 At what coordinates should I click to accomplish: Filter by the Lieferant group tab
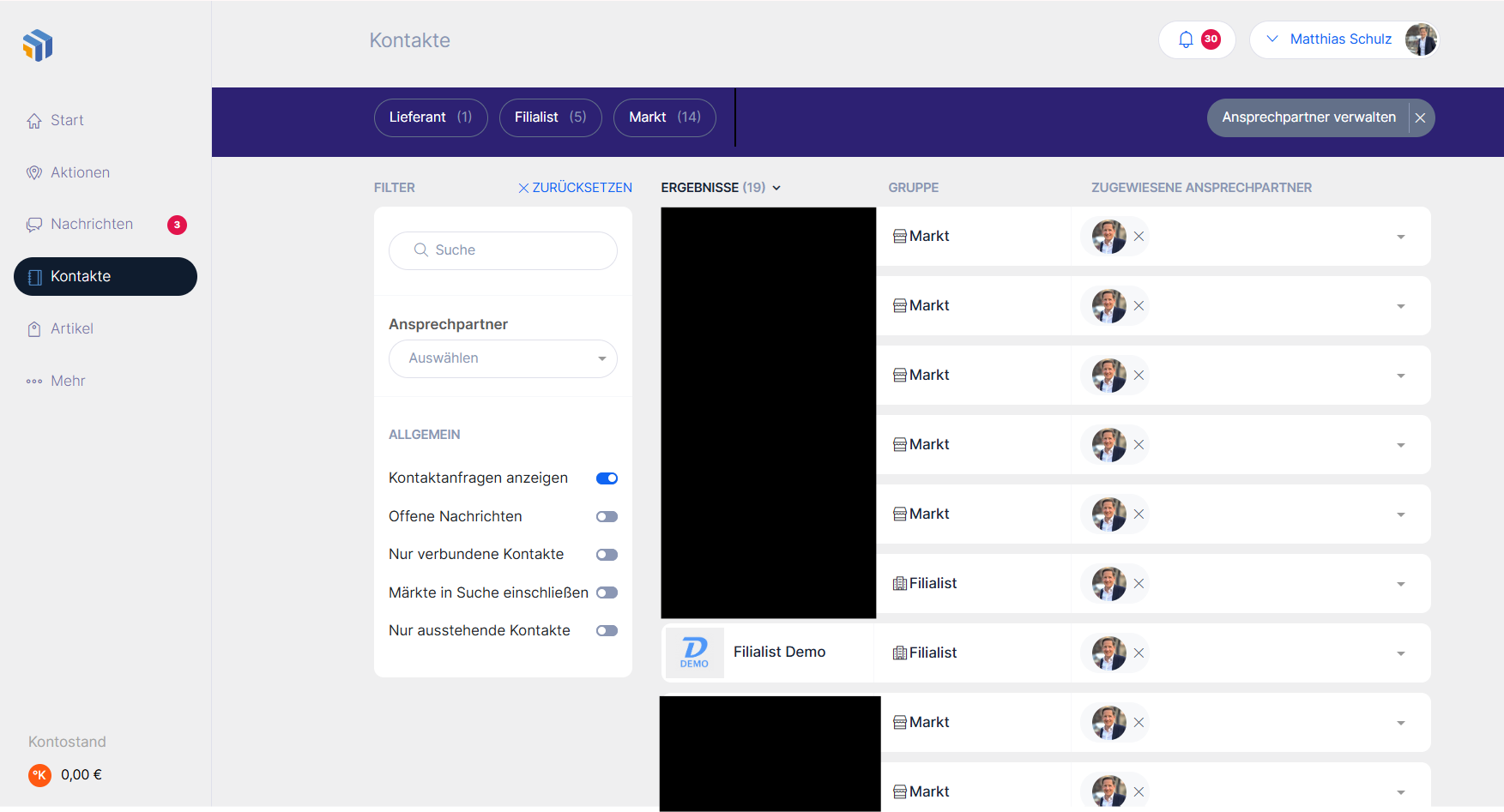click(x=431, y=117)
